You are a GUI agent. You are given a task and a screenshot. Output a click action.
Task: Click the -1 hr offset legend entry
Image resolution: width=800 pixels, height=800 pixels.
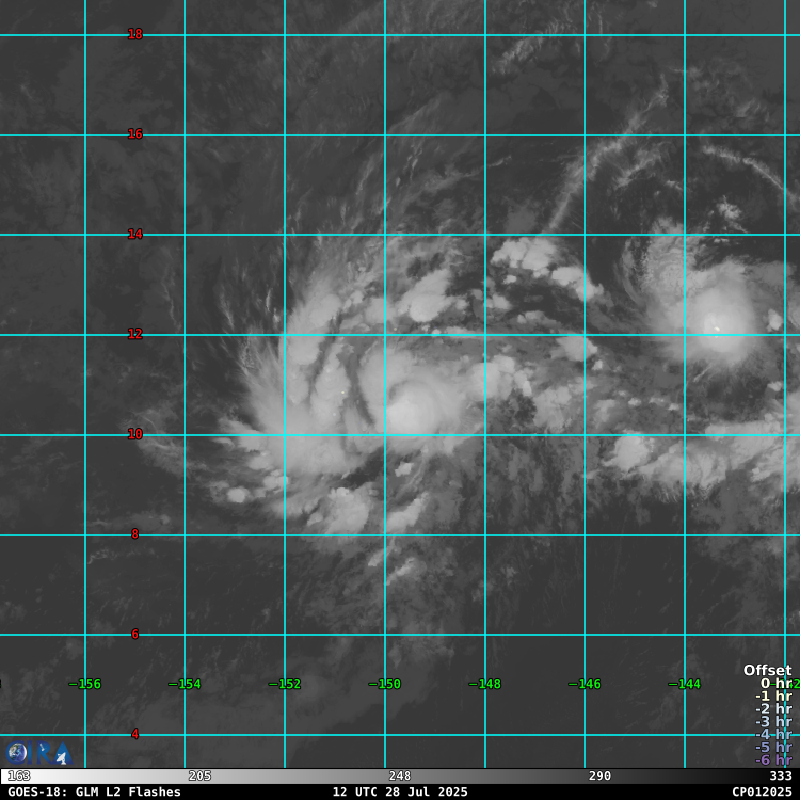click(773, 696)
